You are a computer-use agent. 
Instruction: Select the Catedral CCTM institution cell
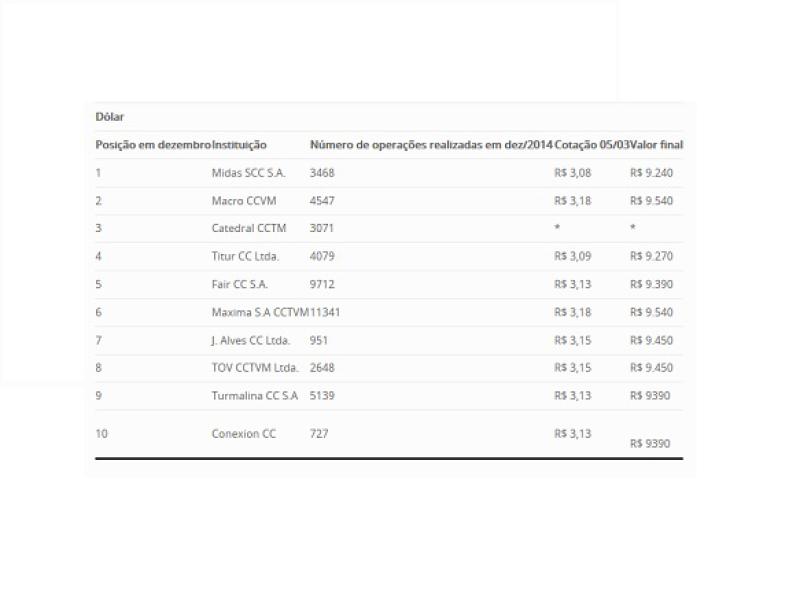(248, 228)
